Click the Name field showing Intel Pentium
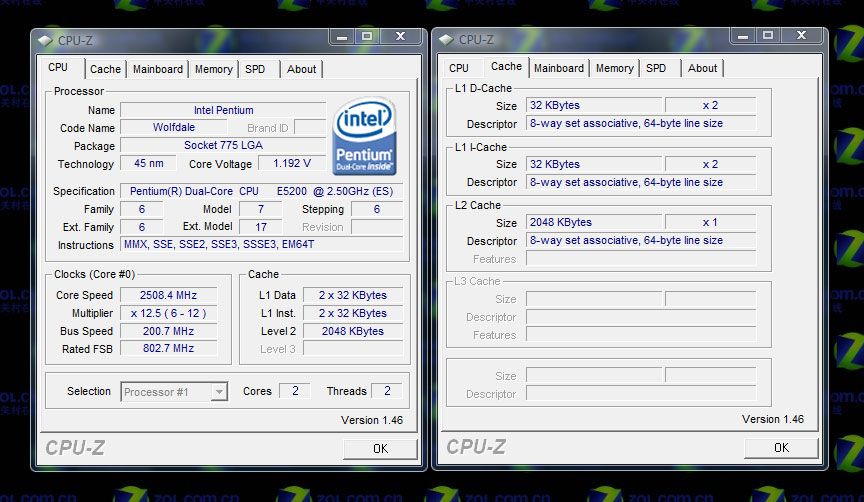Screen dimensions: 864x502 [223, 110]
